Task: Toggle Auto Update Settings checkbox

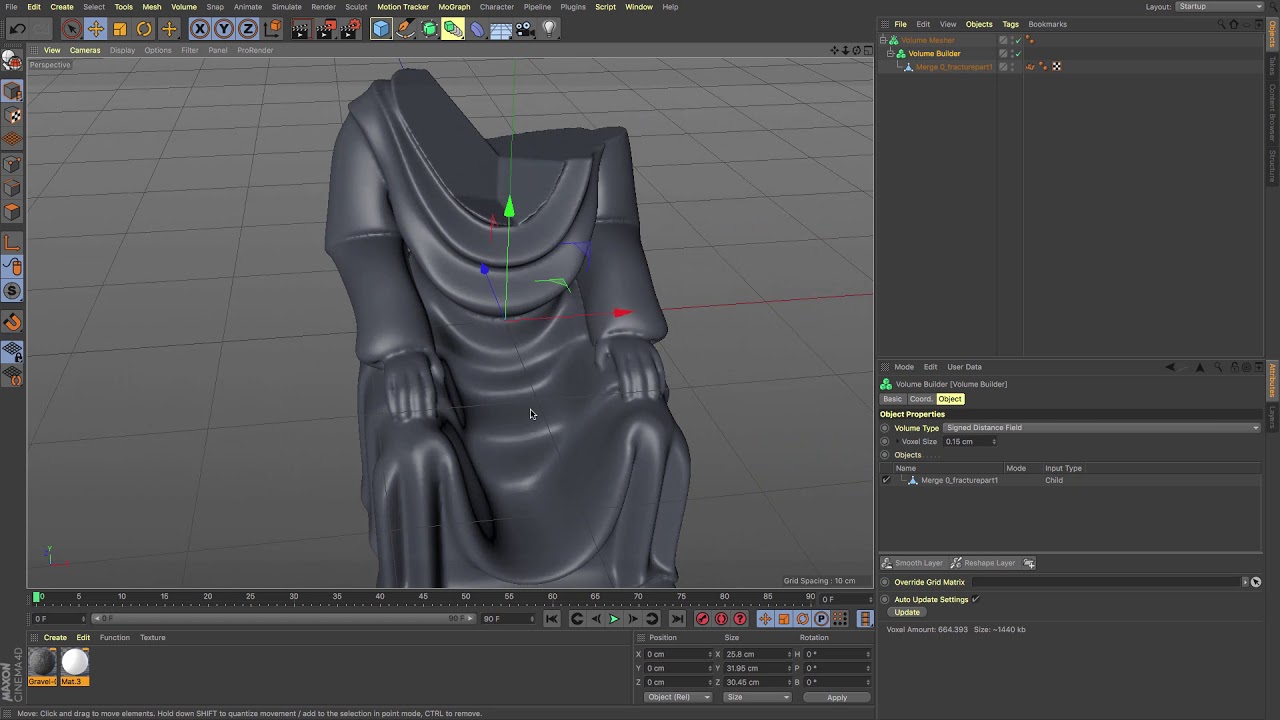Action: [975, 599]
